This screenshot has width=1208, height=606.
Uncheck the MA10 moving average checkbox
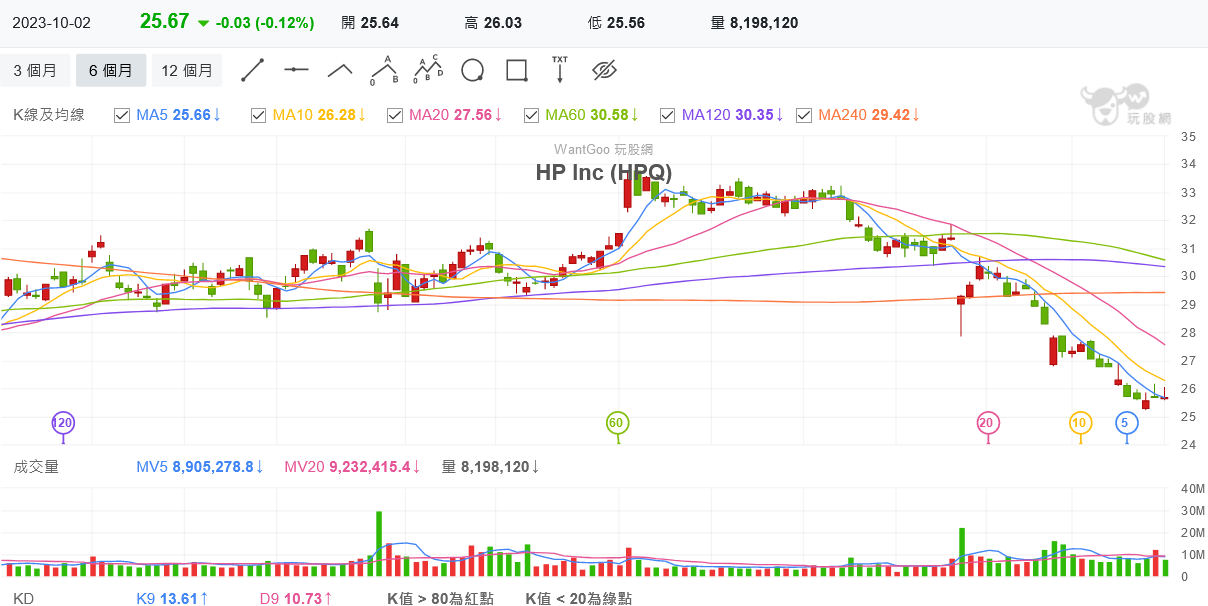(258, 115)
